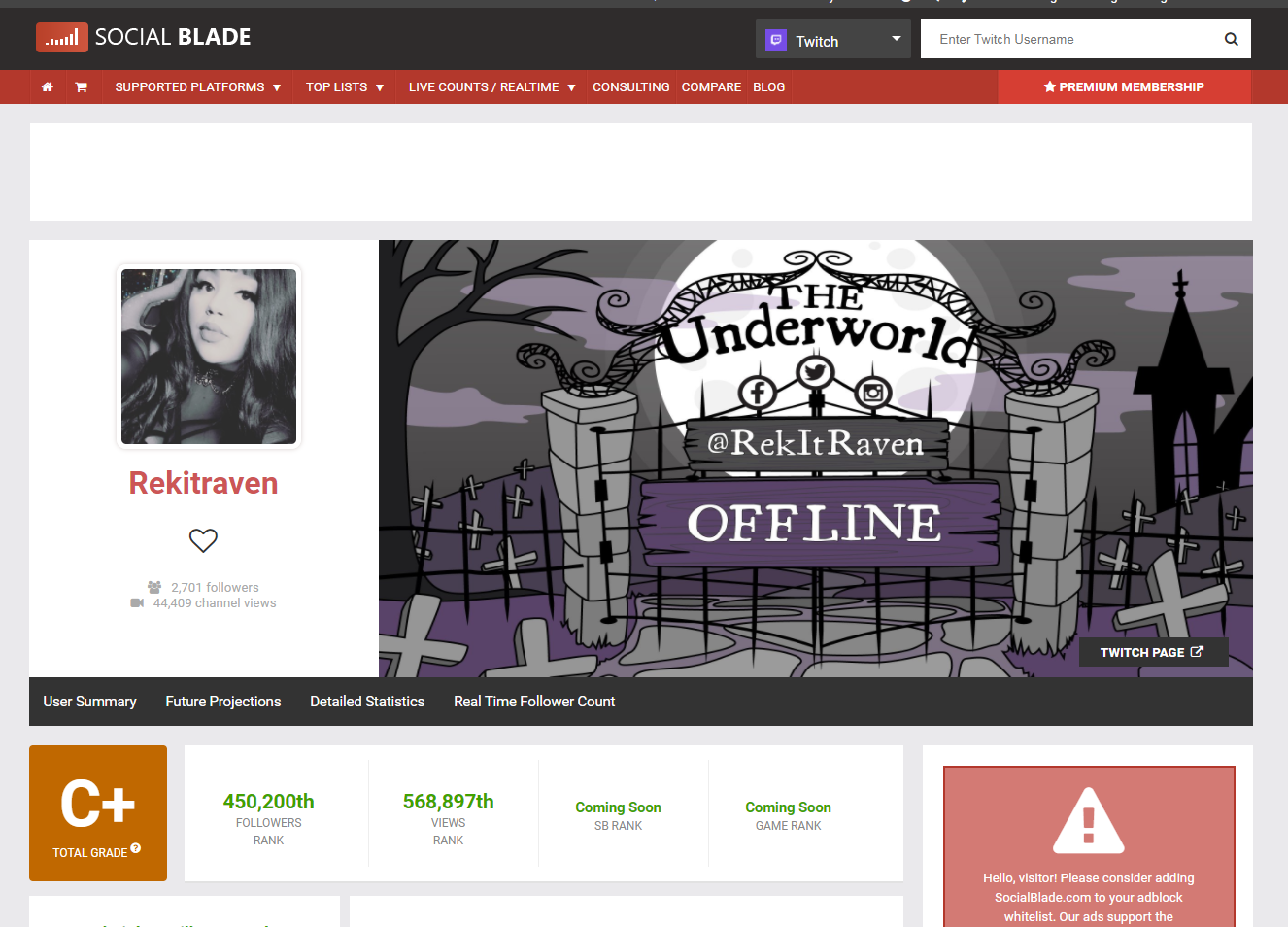Switch to the Future Projections tab
The height and width of the screenshot is (927, 1288).
[x=223, y=702]
